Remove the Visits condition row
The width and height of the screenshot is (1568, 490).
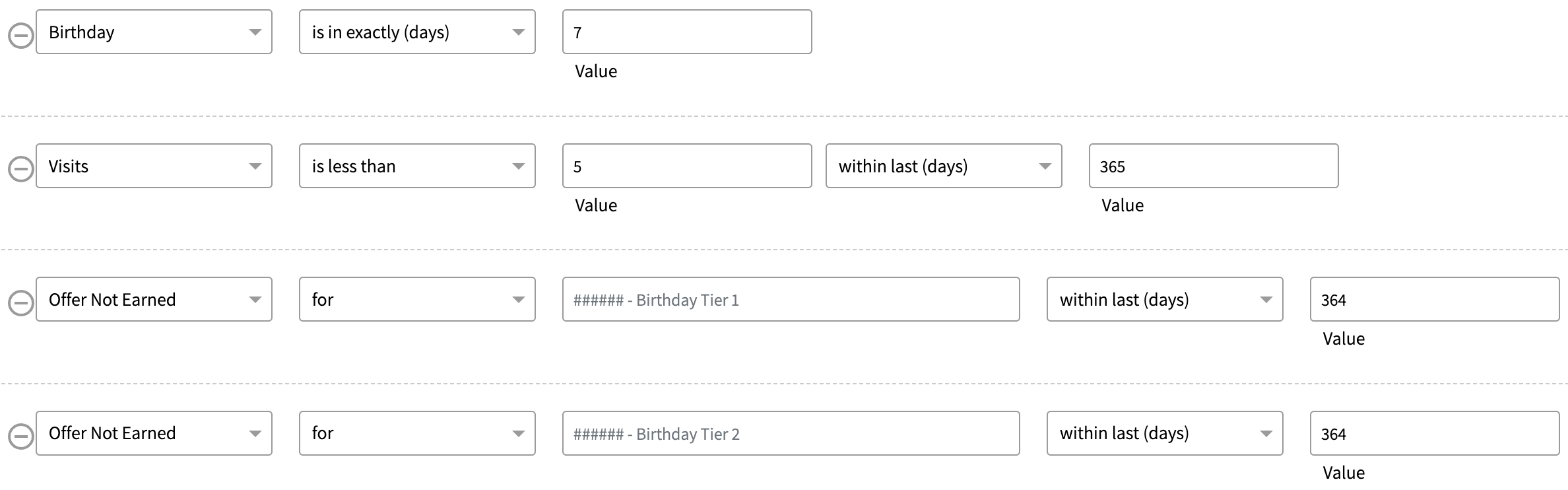(x=20, y=169)
